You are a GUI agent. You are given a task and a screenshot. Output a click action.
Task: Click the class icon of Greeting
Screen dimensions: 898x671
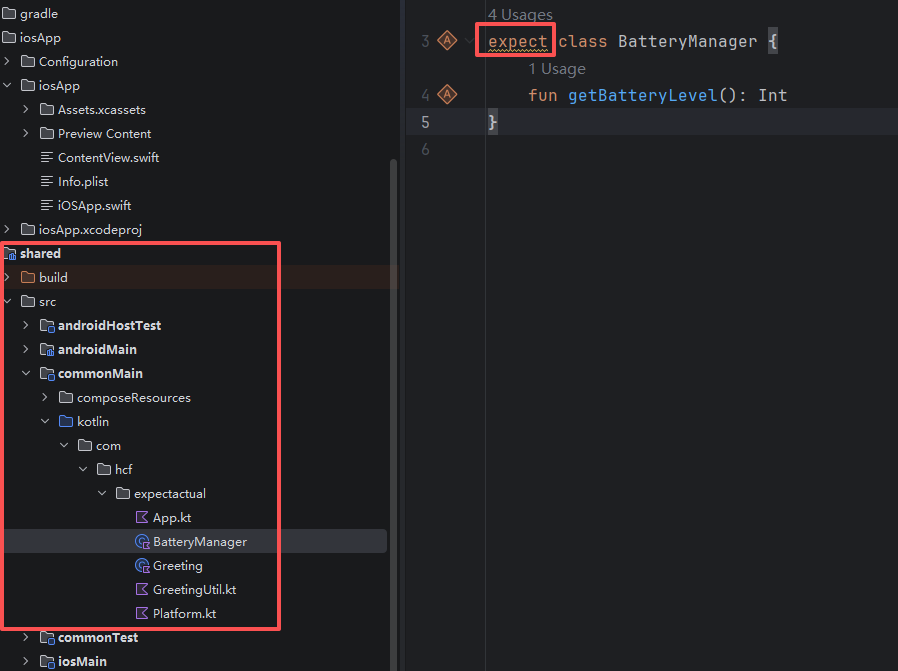coord(142,566)
